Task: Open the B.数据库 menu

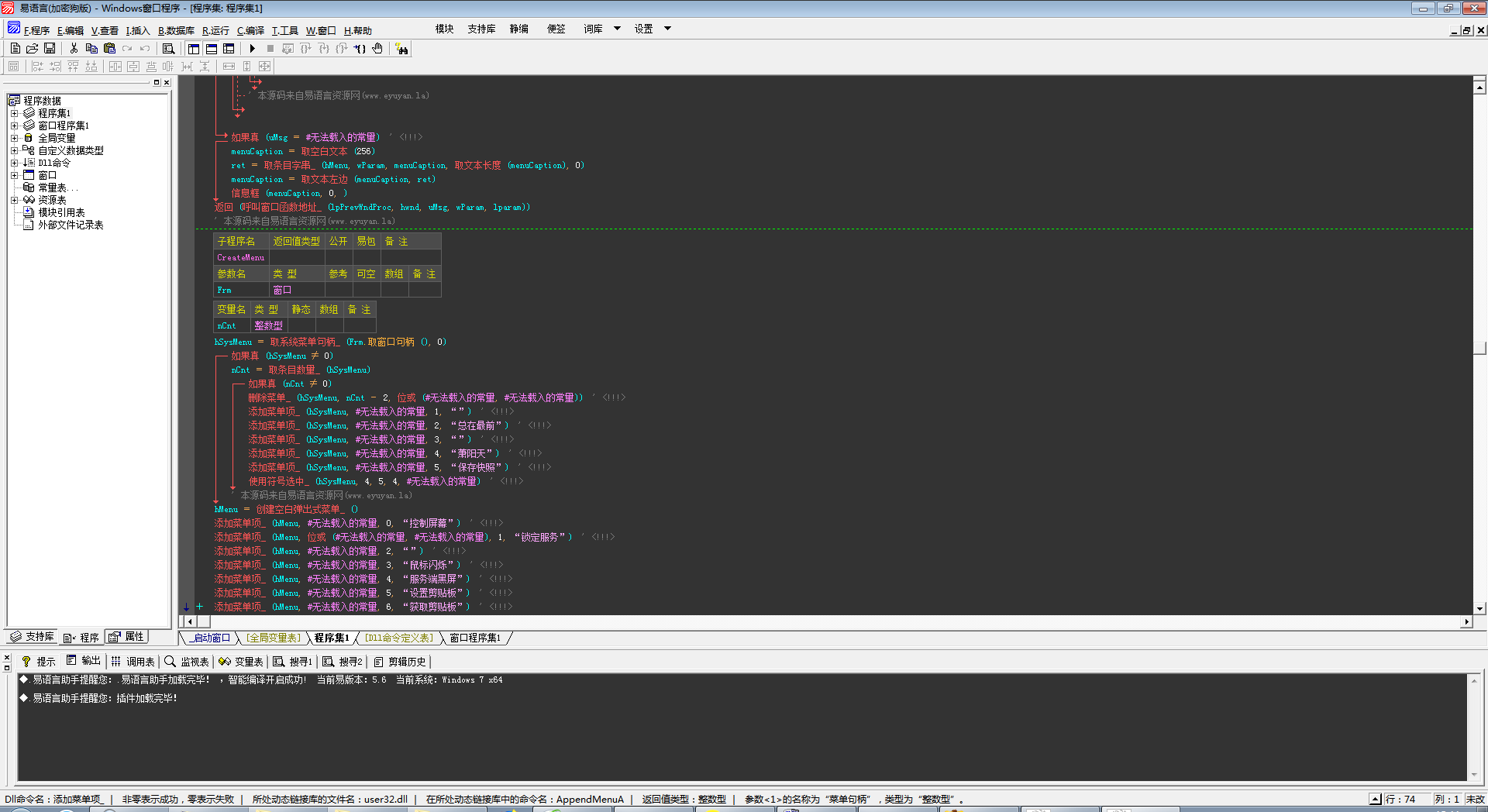Action: 176,31
